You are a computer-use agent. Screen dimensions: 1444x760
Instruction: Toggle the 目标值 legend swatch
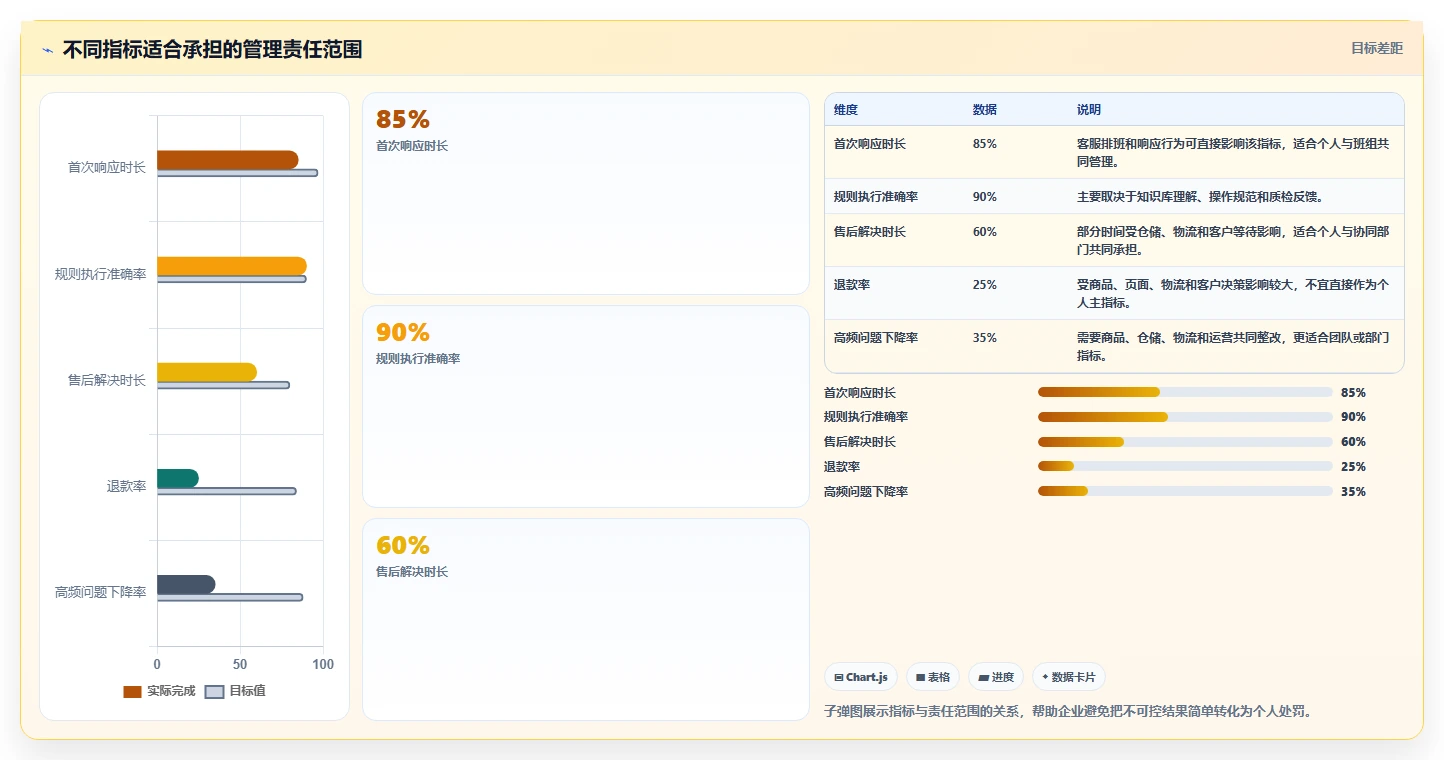214,691
